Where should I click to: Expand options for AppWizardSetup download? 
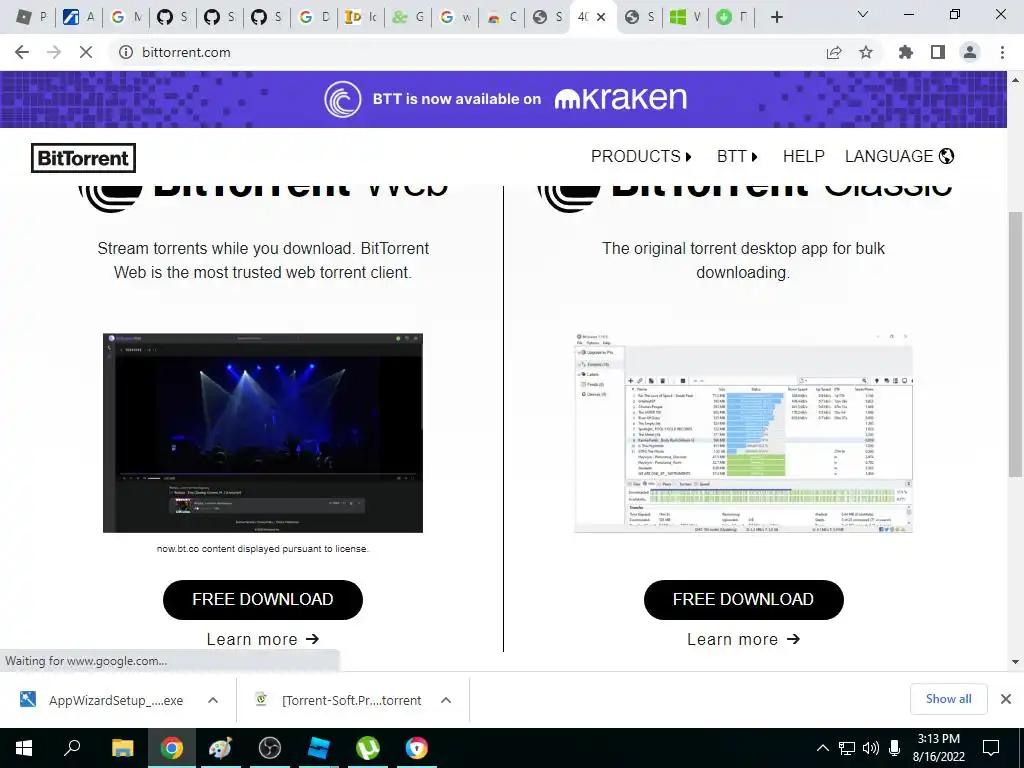coord(213,700)
